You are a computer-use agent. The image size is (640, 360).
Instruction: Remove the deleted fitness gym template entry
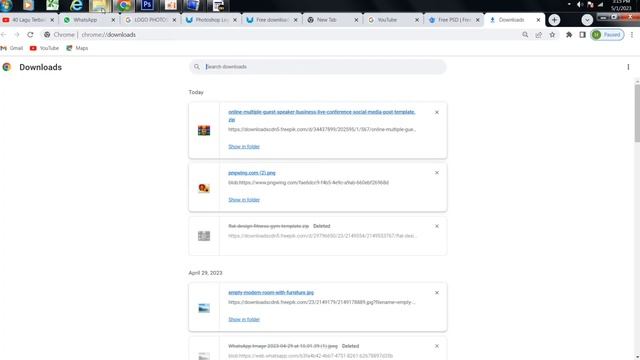437,226
